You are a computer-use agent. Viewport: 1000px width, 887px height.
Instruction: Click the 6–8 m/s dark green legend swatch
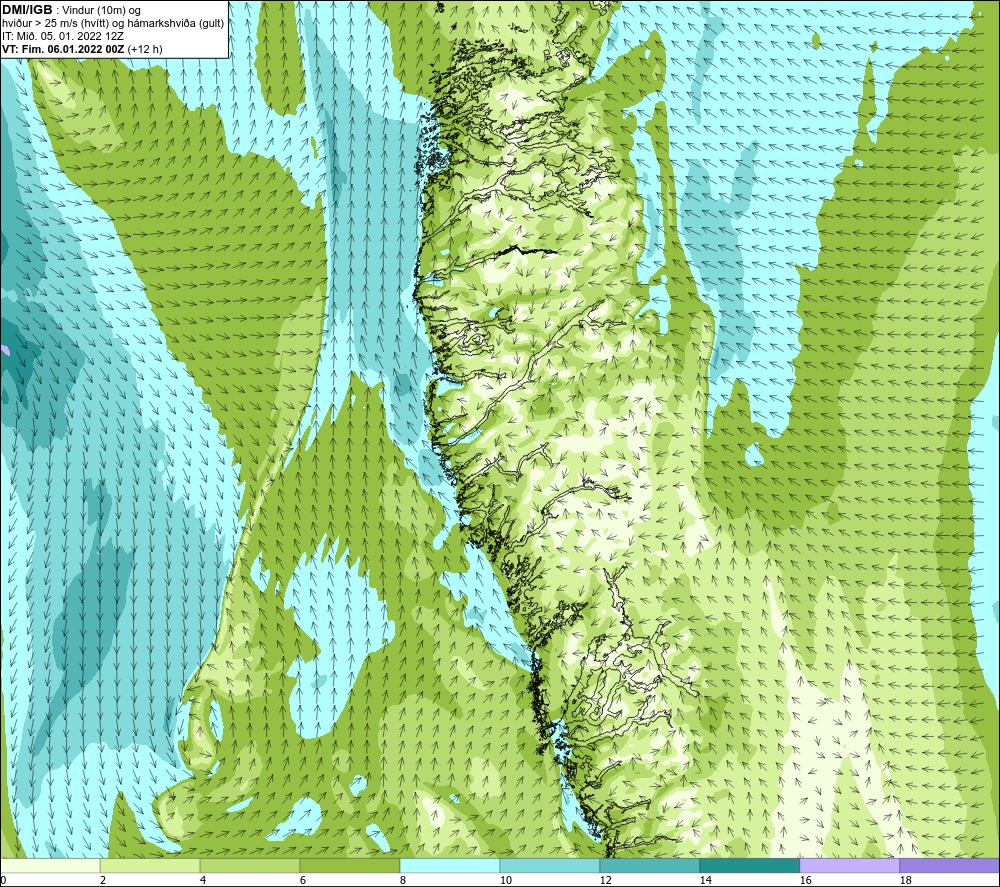click(349, 865)
